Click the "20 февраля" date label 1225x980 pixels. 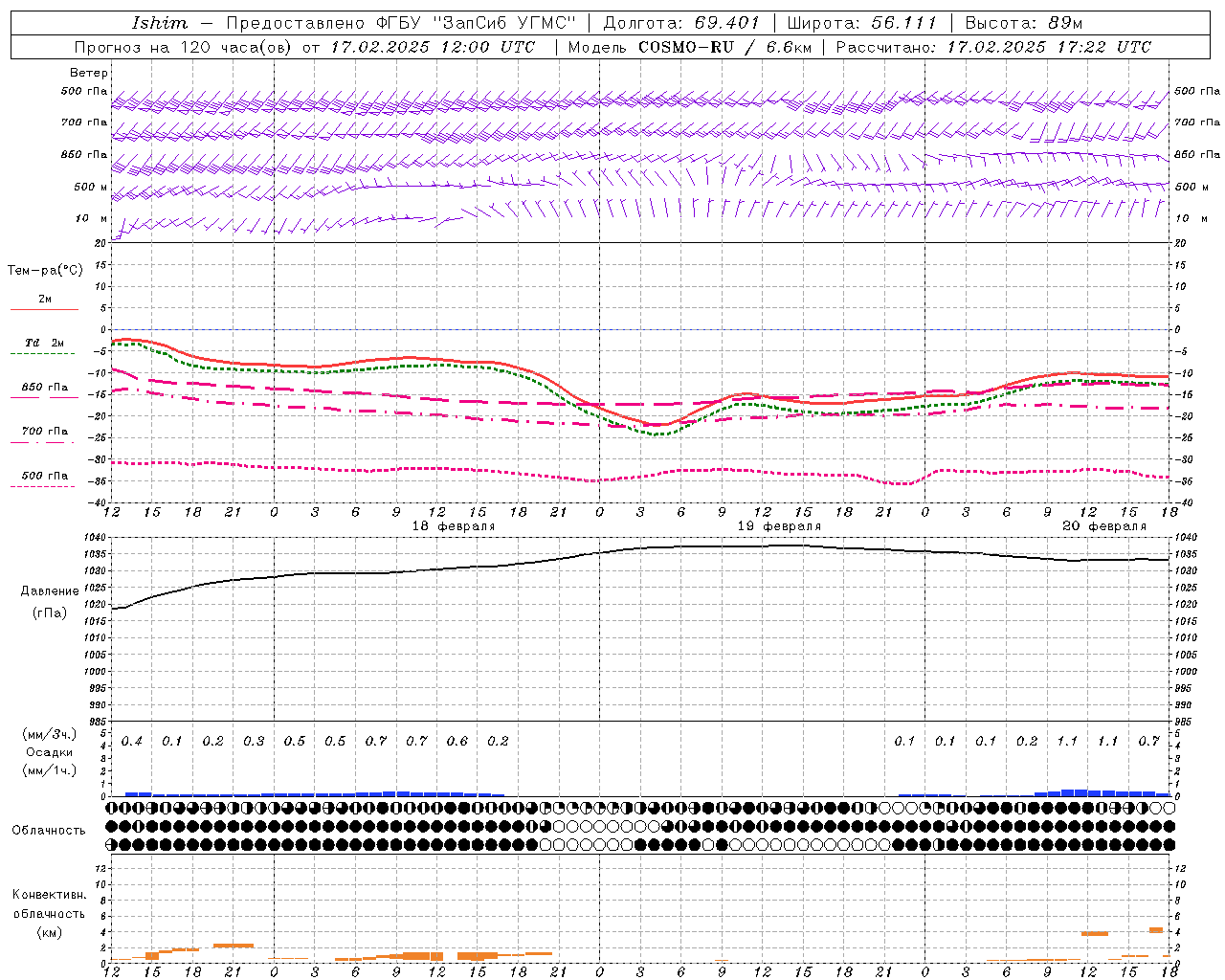pyautogui.click(x=1104, y=526)
